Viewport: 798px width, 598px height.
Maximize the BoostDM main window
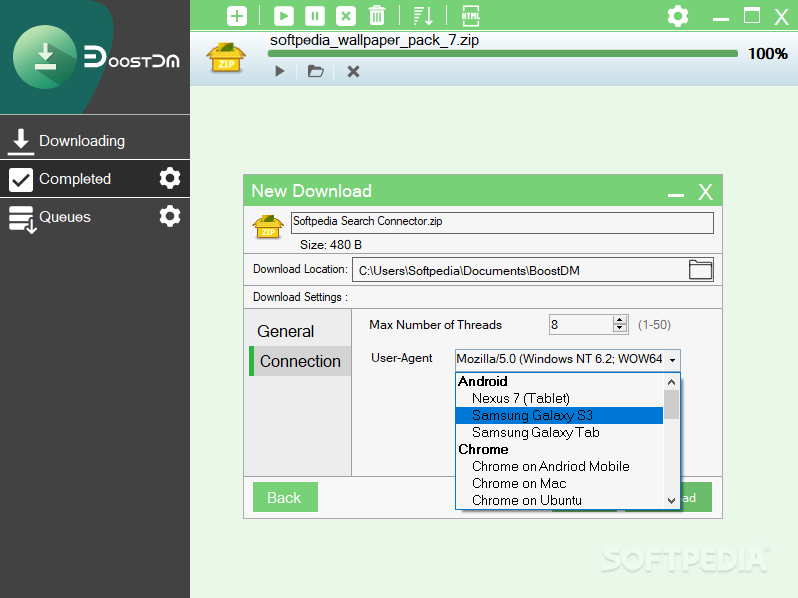(752, 16)
